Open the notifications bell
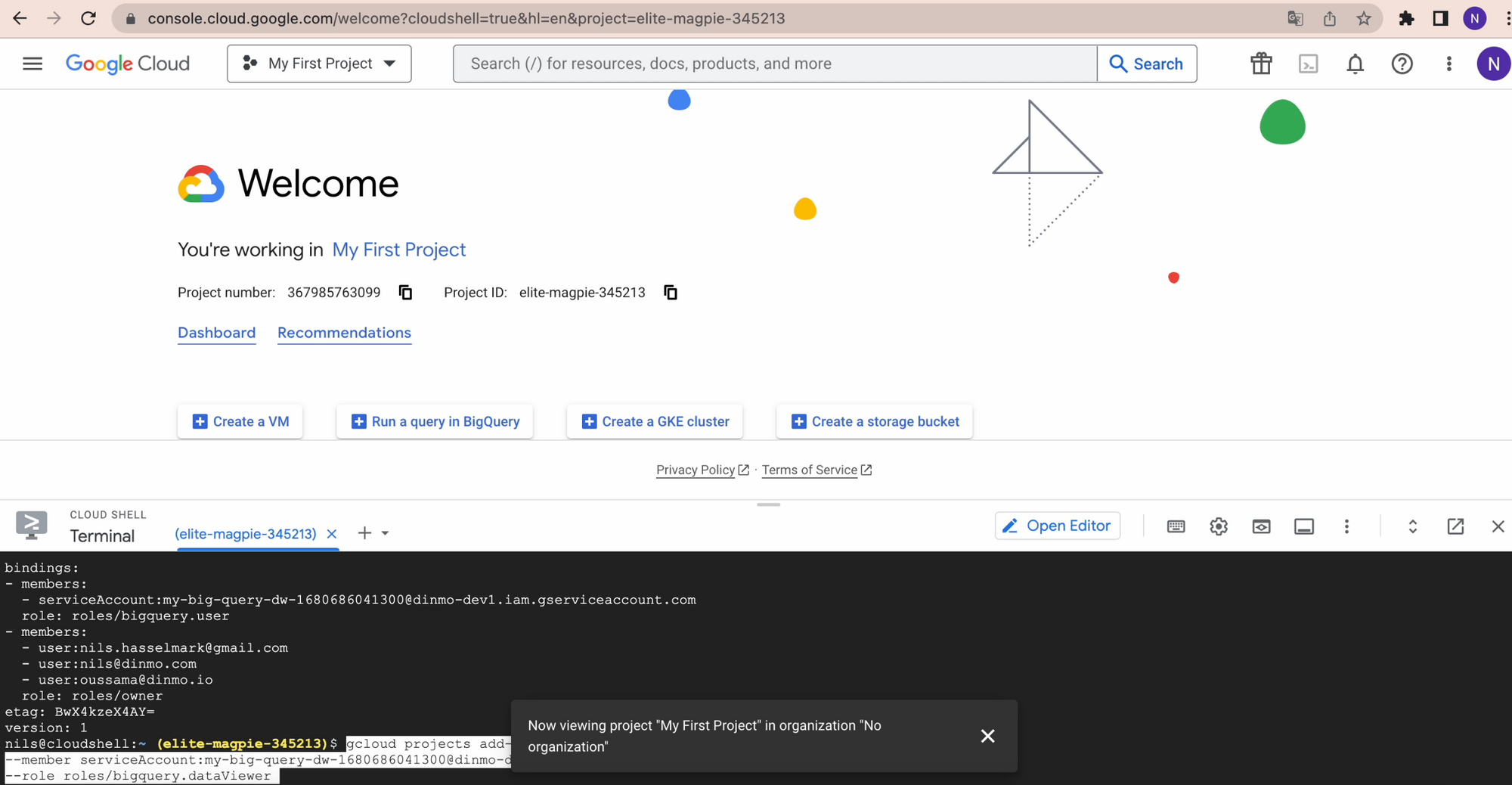Image resolution: width=1512 pixels, height=785 pixels. point(1355,64)
